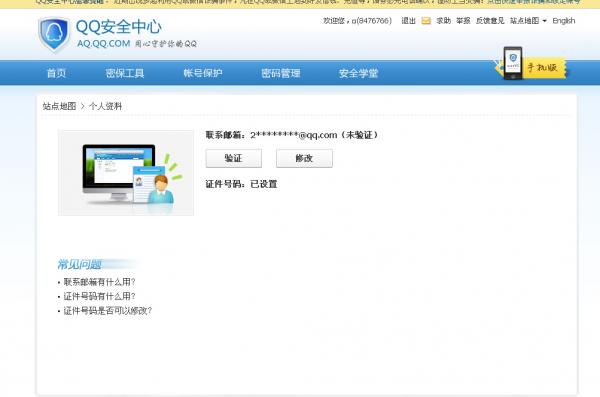
Task: Open the 帐号保护 menu
Action: pyautogui.click(x=203, y=73)
